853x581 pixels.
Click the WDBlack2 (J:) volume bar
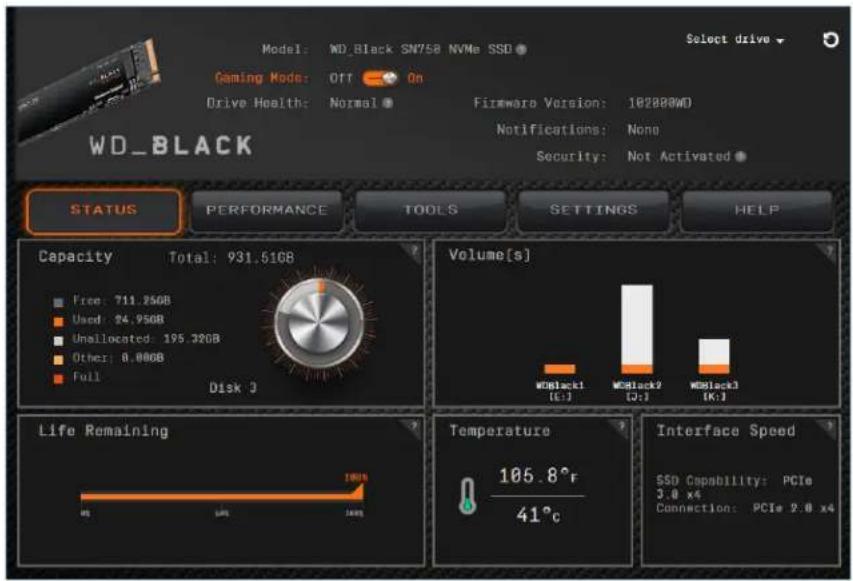click(x=637, y=329)
